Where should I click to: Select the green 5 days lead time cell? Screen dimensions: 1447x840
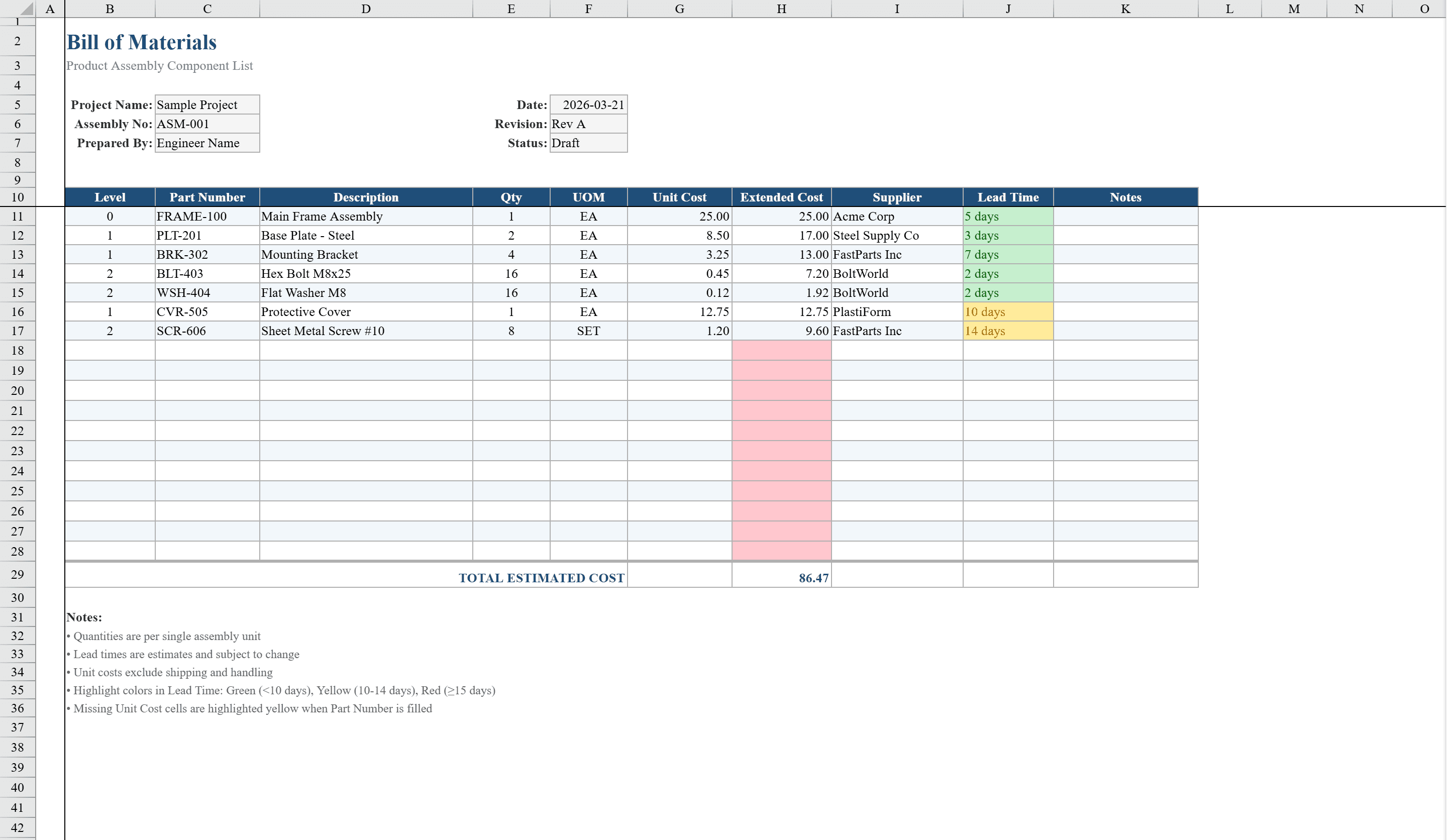[1007, 217]
